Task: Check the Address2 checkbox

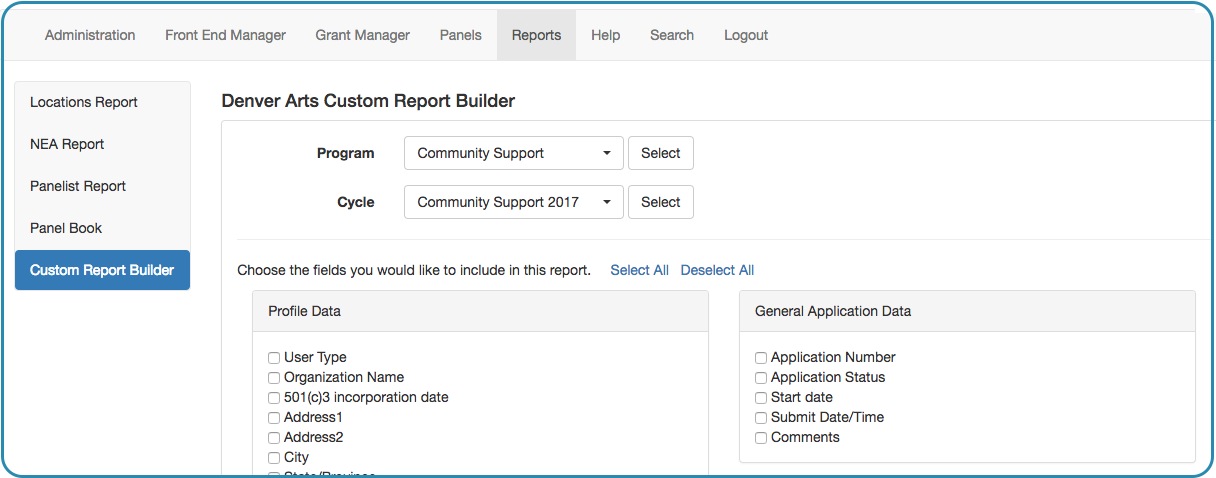Action: (x=274, y=438)
